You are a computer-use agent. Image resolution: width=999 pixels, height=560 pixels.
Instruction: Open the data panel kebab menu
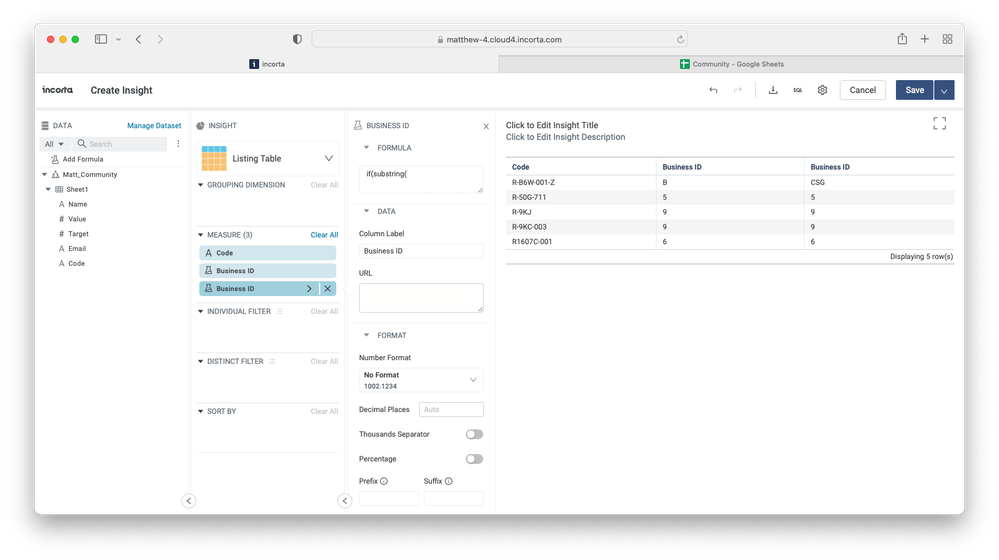[x=179, y=144]
